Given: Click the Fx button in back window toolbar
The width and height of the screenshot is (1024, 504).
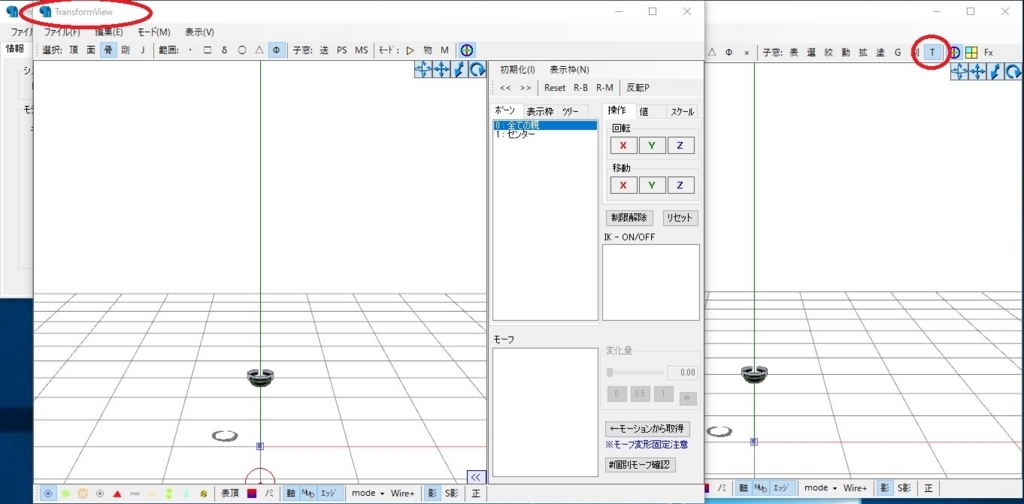Looking at the screenshot, I should (989, 52).
